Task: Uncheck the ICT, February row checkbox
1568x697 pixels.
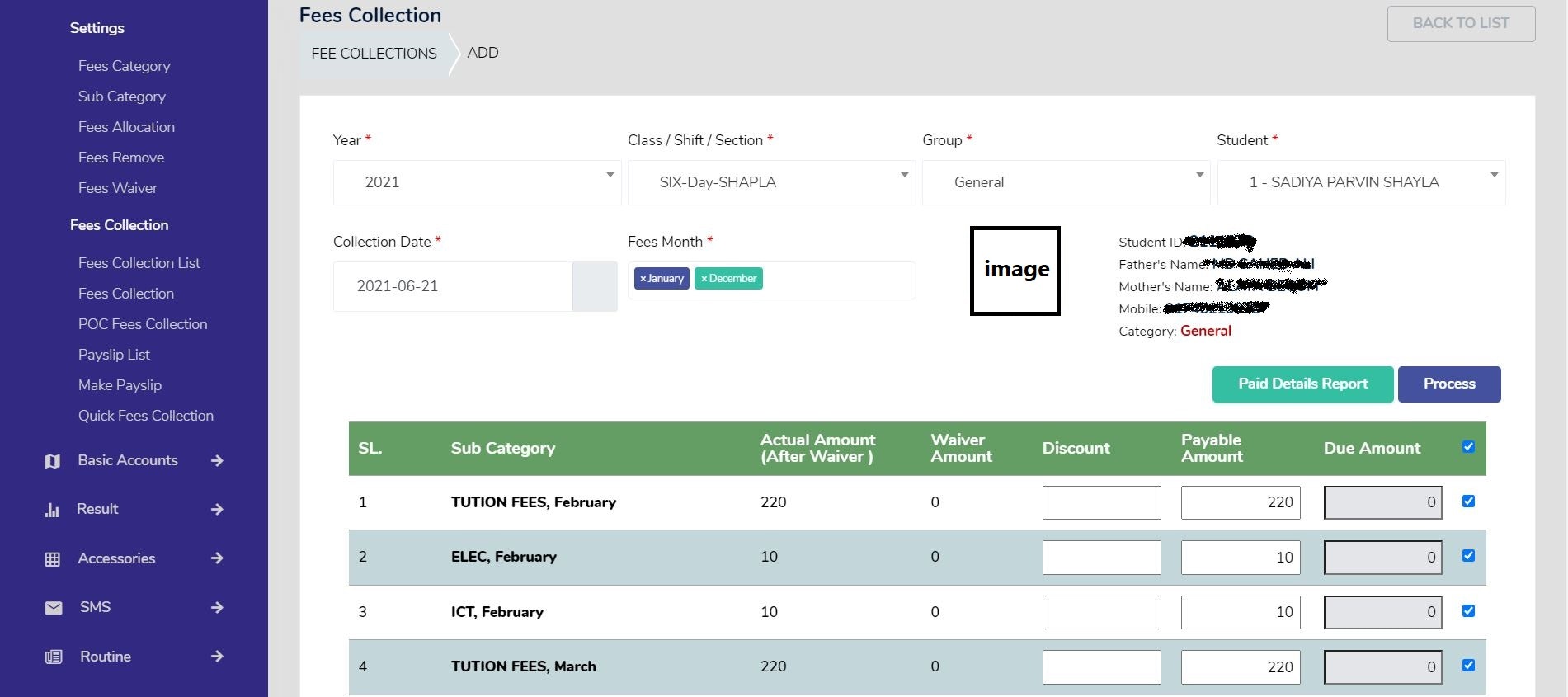Action: (1468, 610)
